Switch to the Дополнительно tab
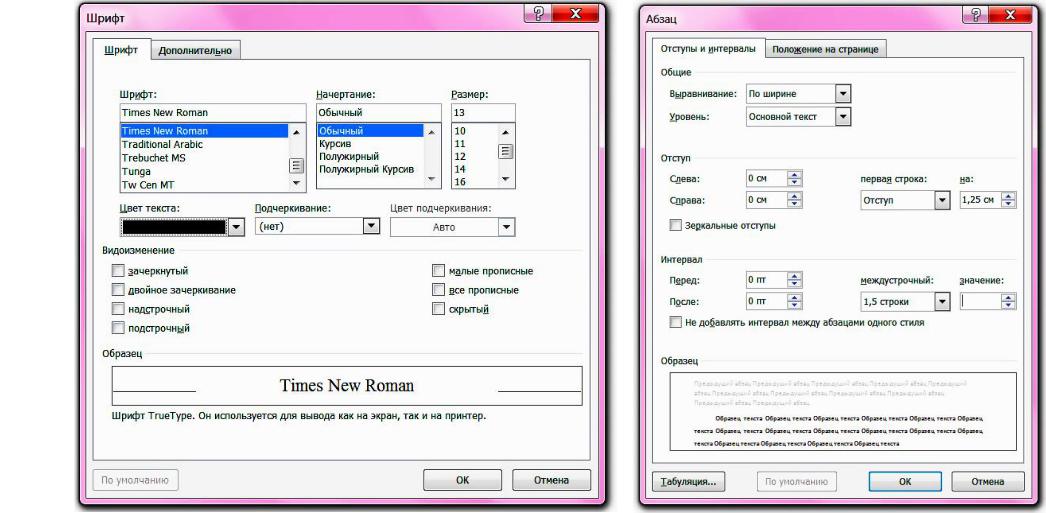 [195, 51]
